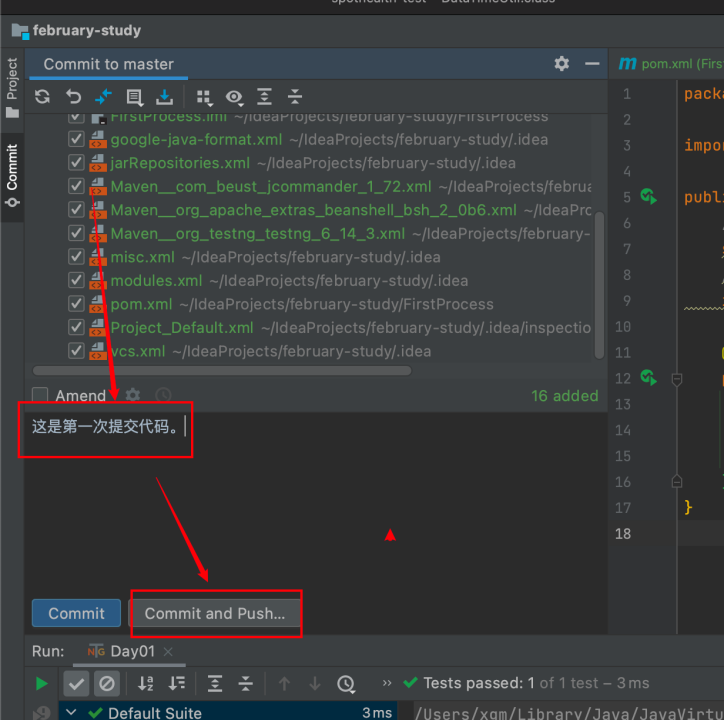Click run gutter icon on line 5
Viewport: 724px width, 720px height.
click(x=649, y=197)
